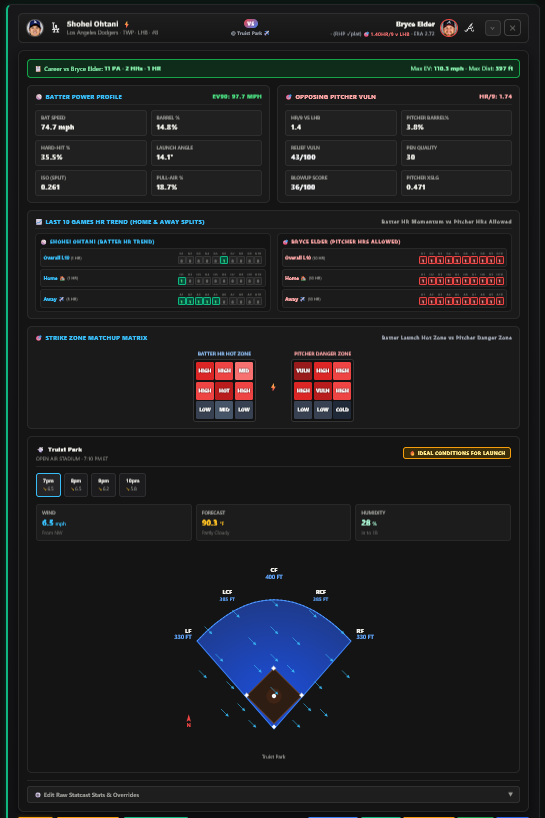Select the 9pm weather time tab
The height and width of the screenshot is (818, 545).
coord(103,485)
